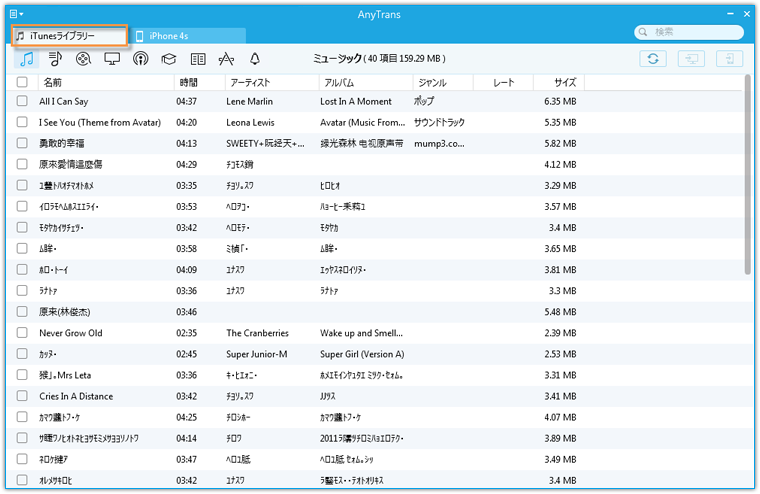
Task: Sort by the アルバム column header
Action: pos(366,82)
